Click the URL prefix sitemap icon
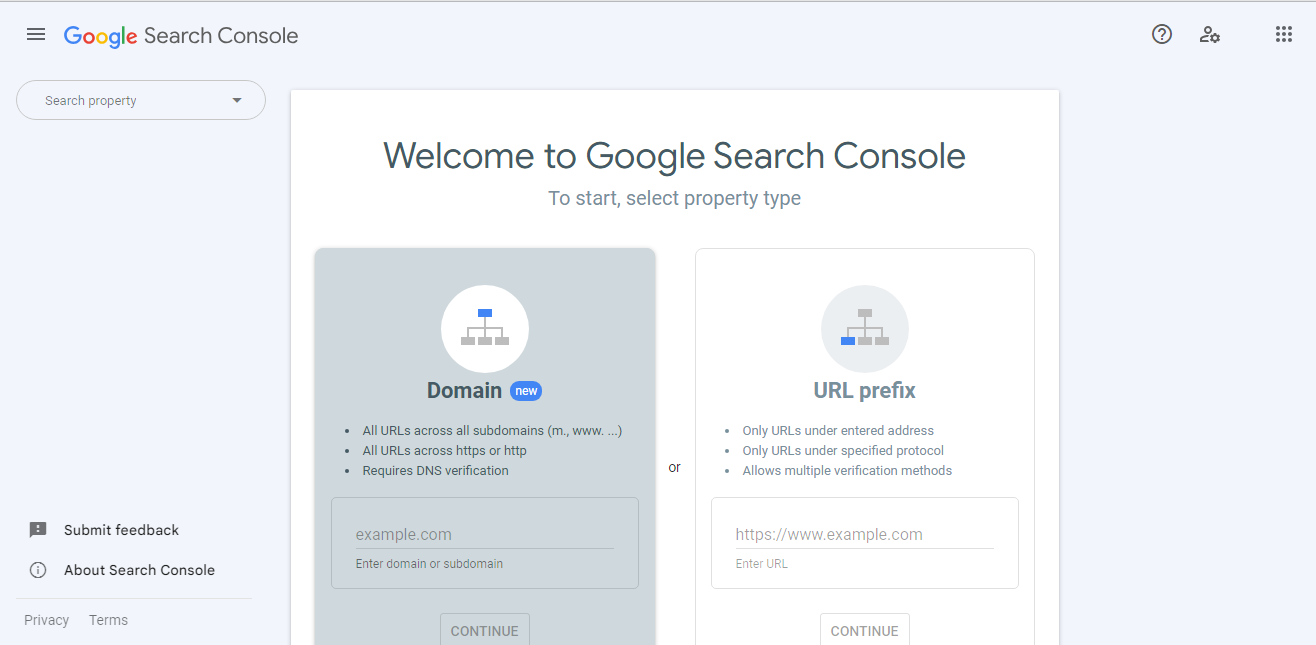 tap(865, 329)
